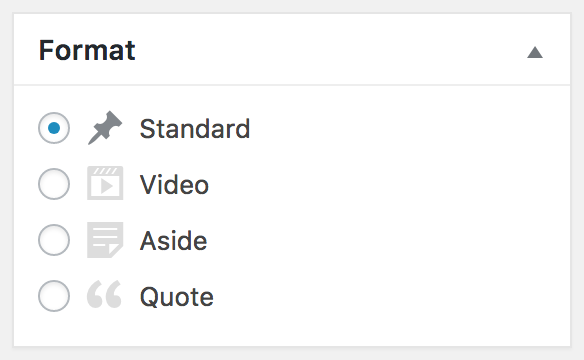Click the divider line under the Format header
Screen dimensions: 584x360
click(x=292, y=85)
